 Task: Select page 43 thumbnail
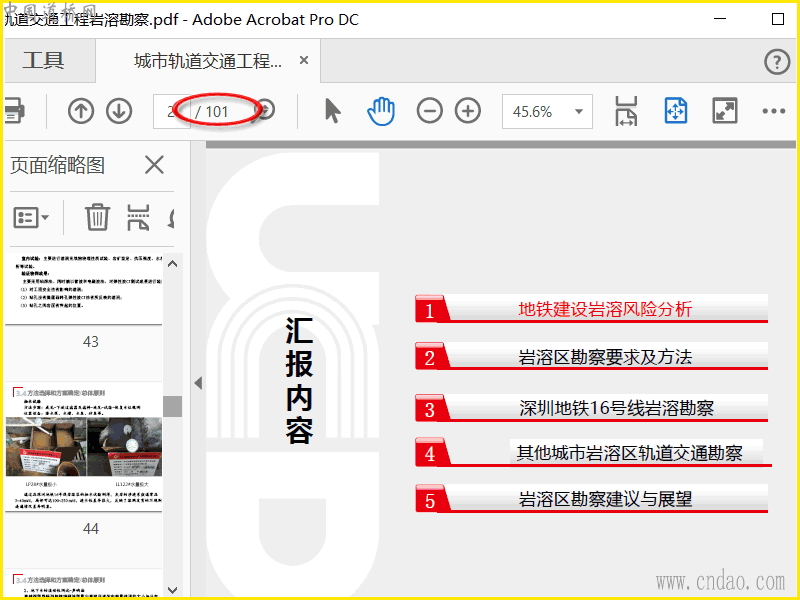click(84, 289)
